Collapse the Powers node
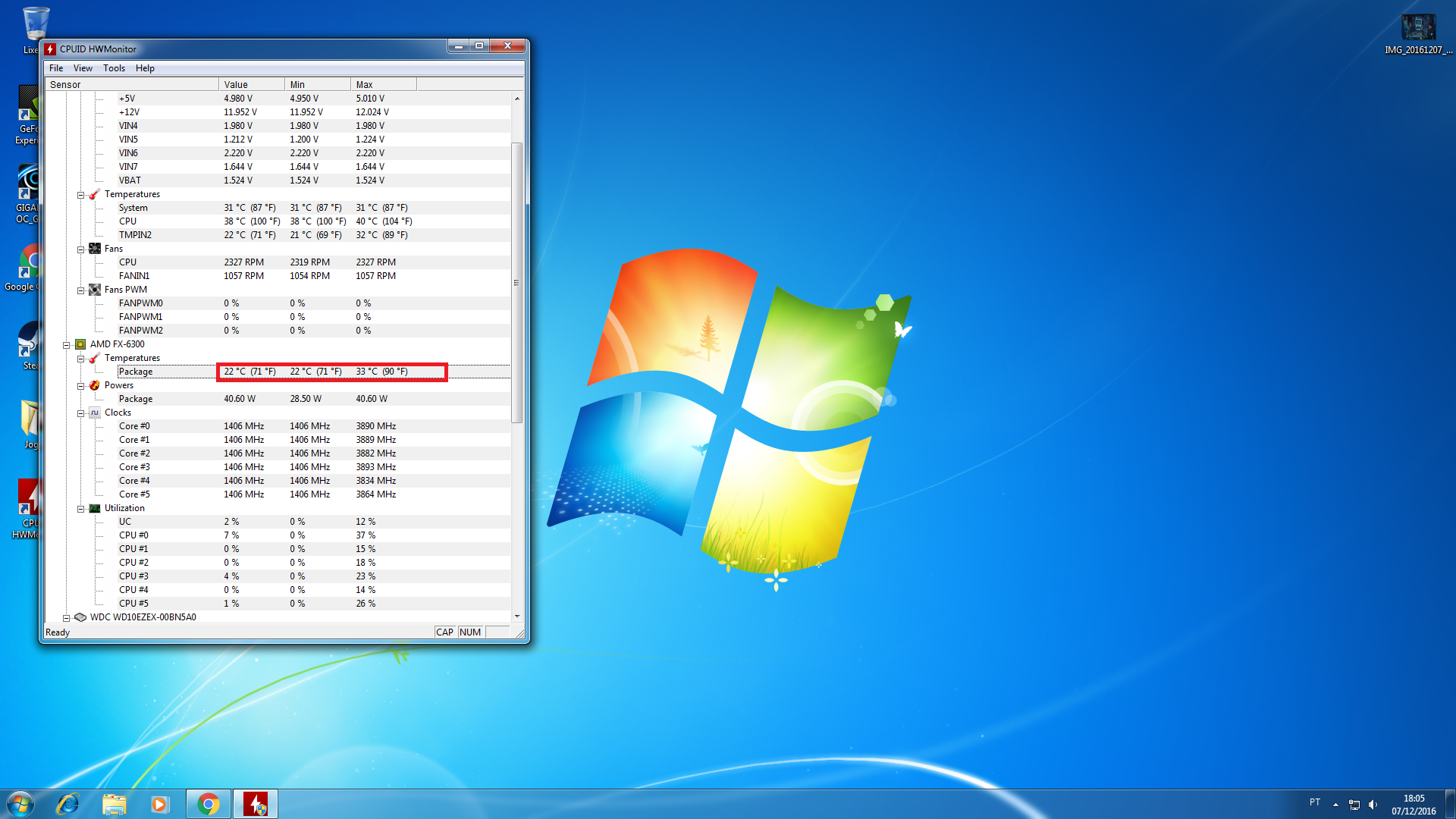 [80, 386]
